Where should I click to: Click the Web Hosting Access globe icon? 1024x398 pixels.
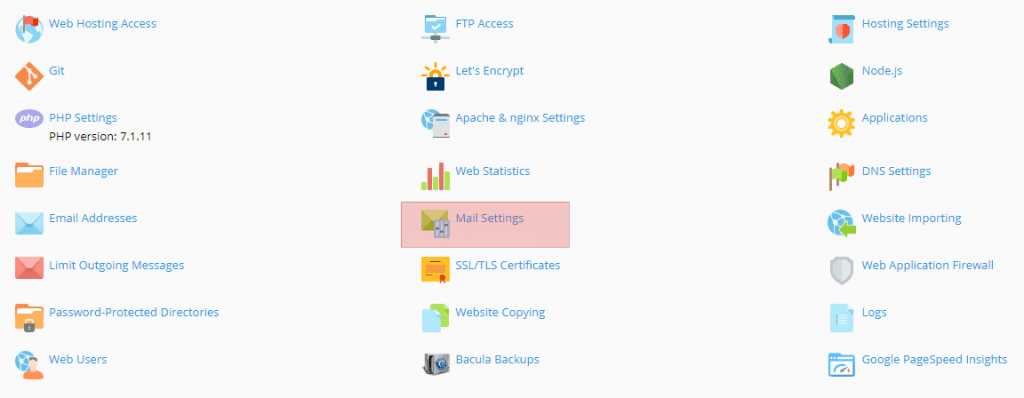coord(29,29)
